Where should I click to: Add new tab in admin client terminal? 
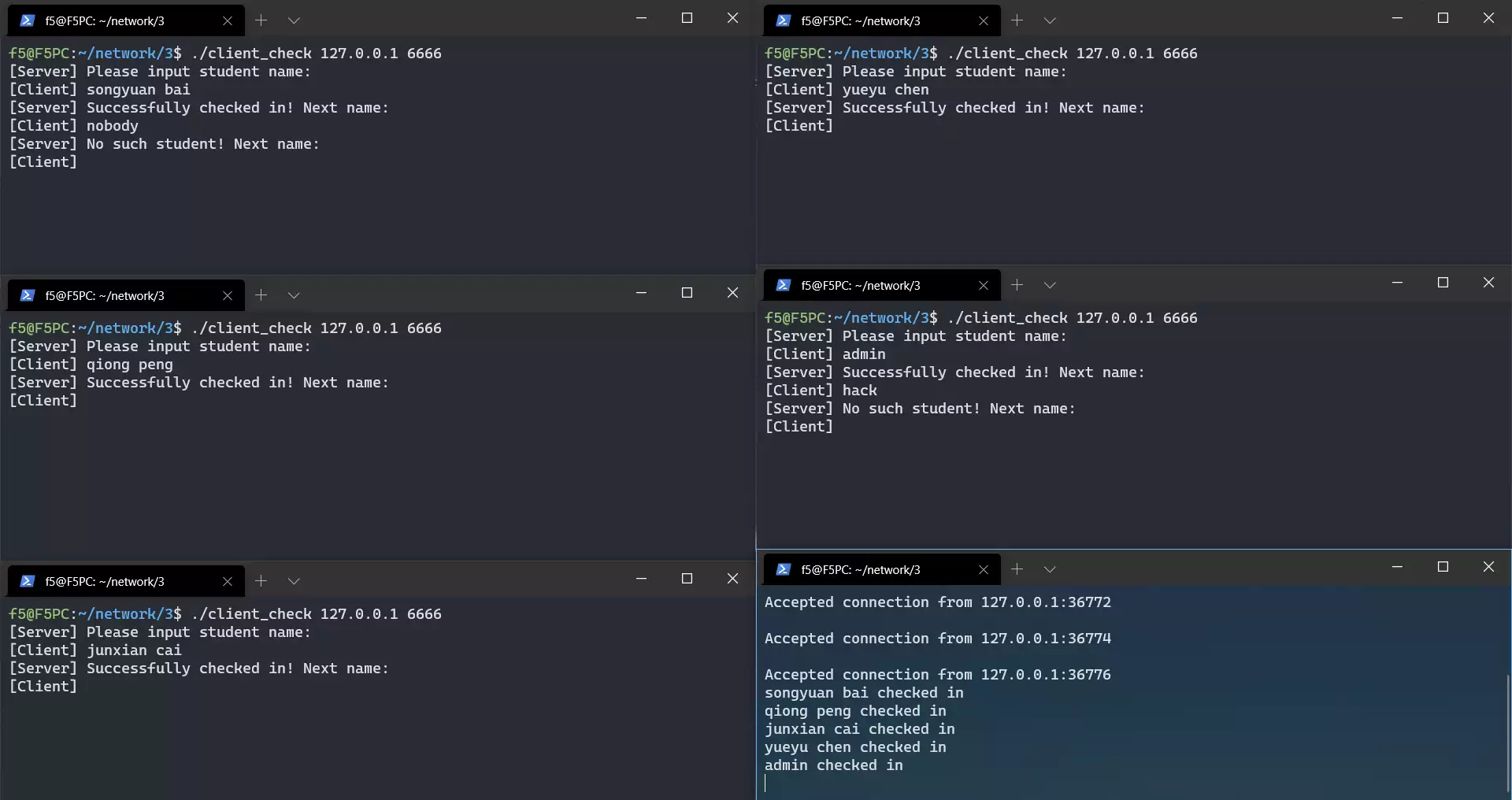[x=1017, y=285]
